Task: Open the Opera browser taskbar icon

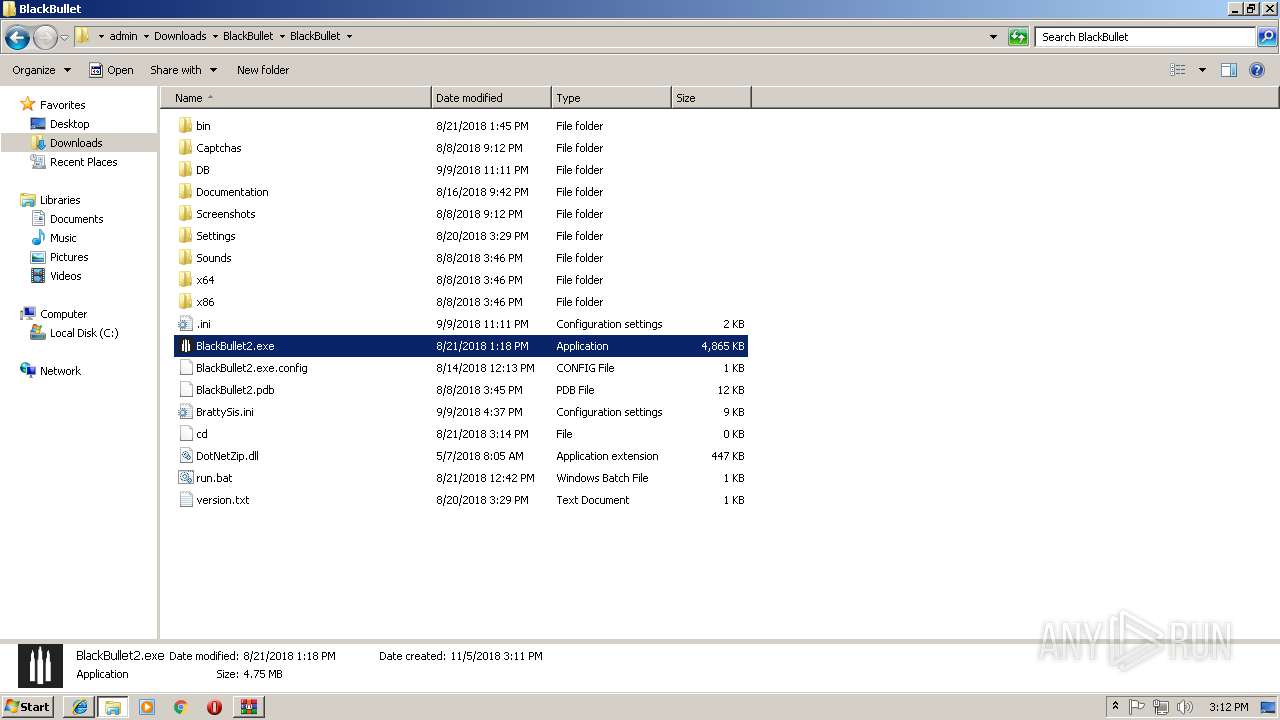Action: pyautogui.click(x=214, y=707)
